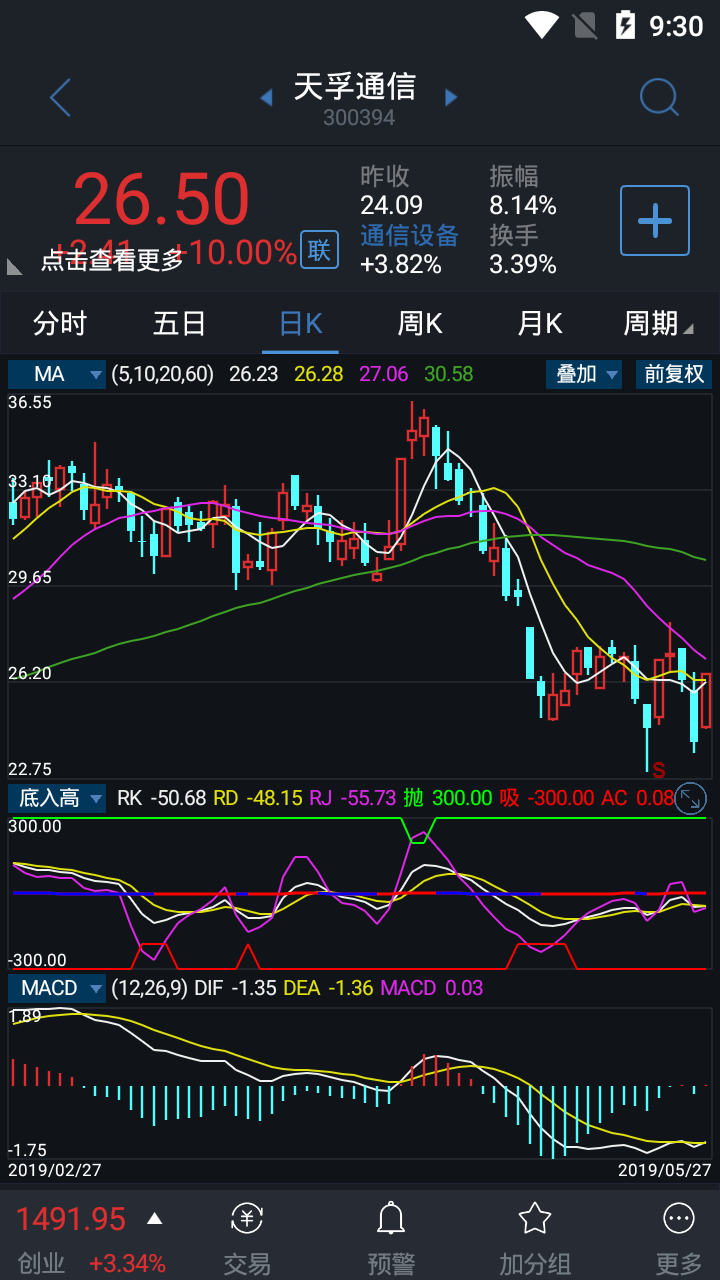Tap the WiFi status icon
This screenshot has height=1280, width=720.
(542, 25)
